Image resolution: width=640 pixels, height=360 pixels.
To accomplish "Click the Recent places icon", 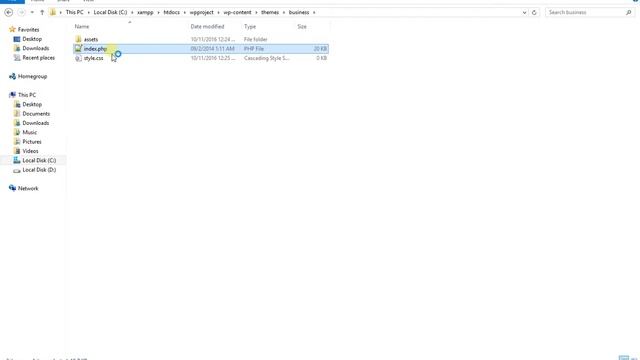I will tap(17, 58).
